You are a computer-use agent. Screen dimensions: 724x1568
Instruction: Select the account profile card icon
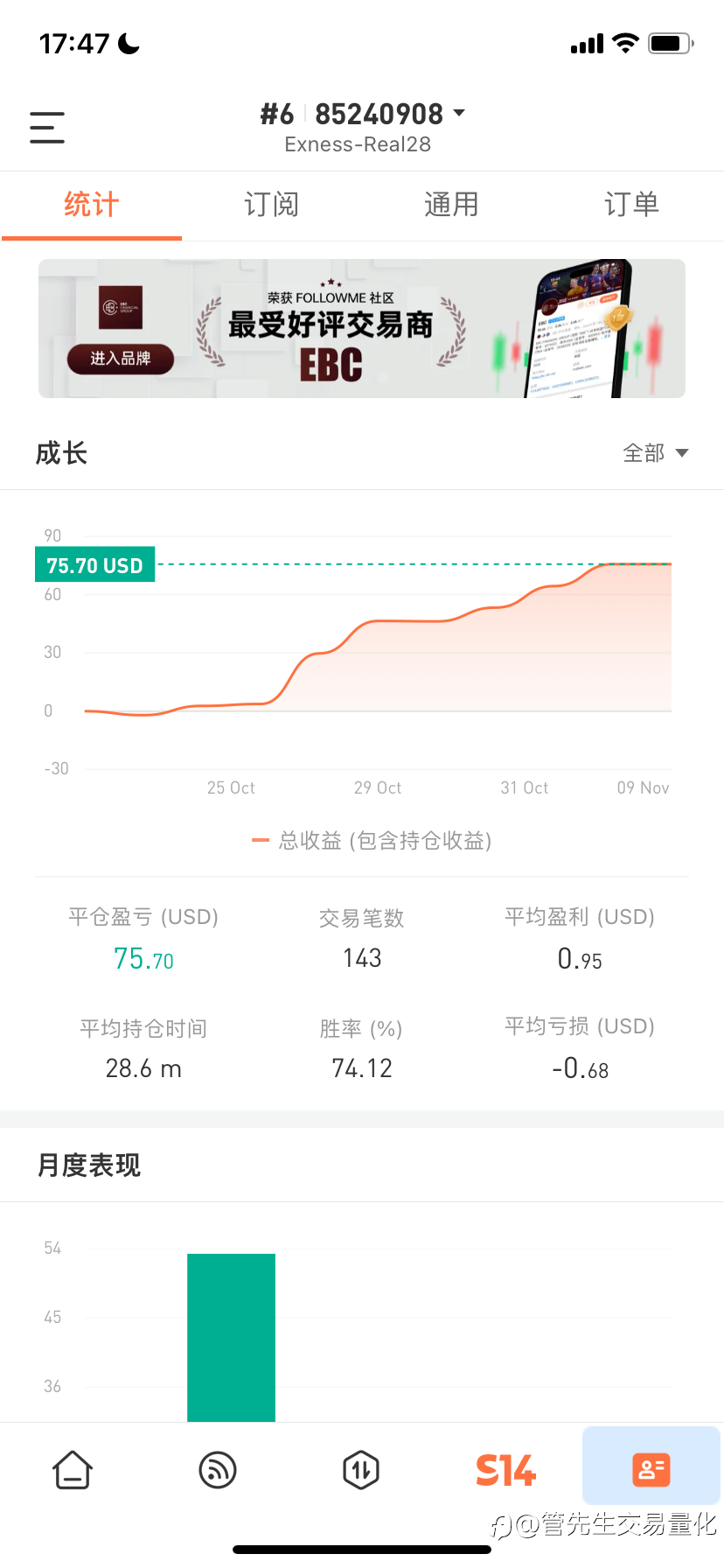point(651,1469)
